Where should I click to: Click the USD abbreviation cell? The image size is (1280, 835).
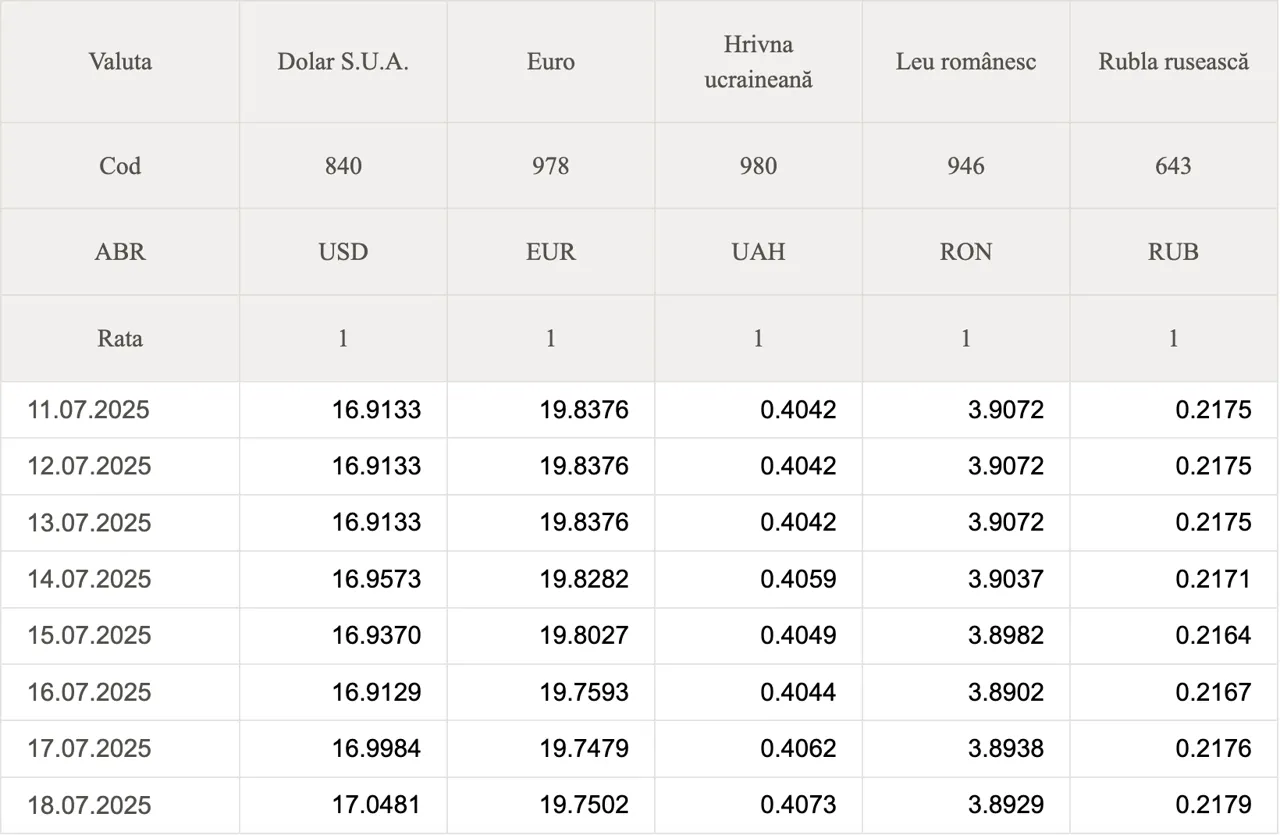pos(343,252)
